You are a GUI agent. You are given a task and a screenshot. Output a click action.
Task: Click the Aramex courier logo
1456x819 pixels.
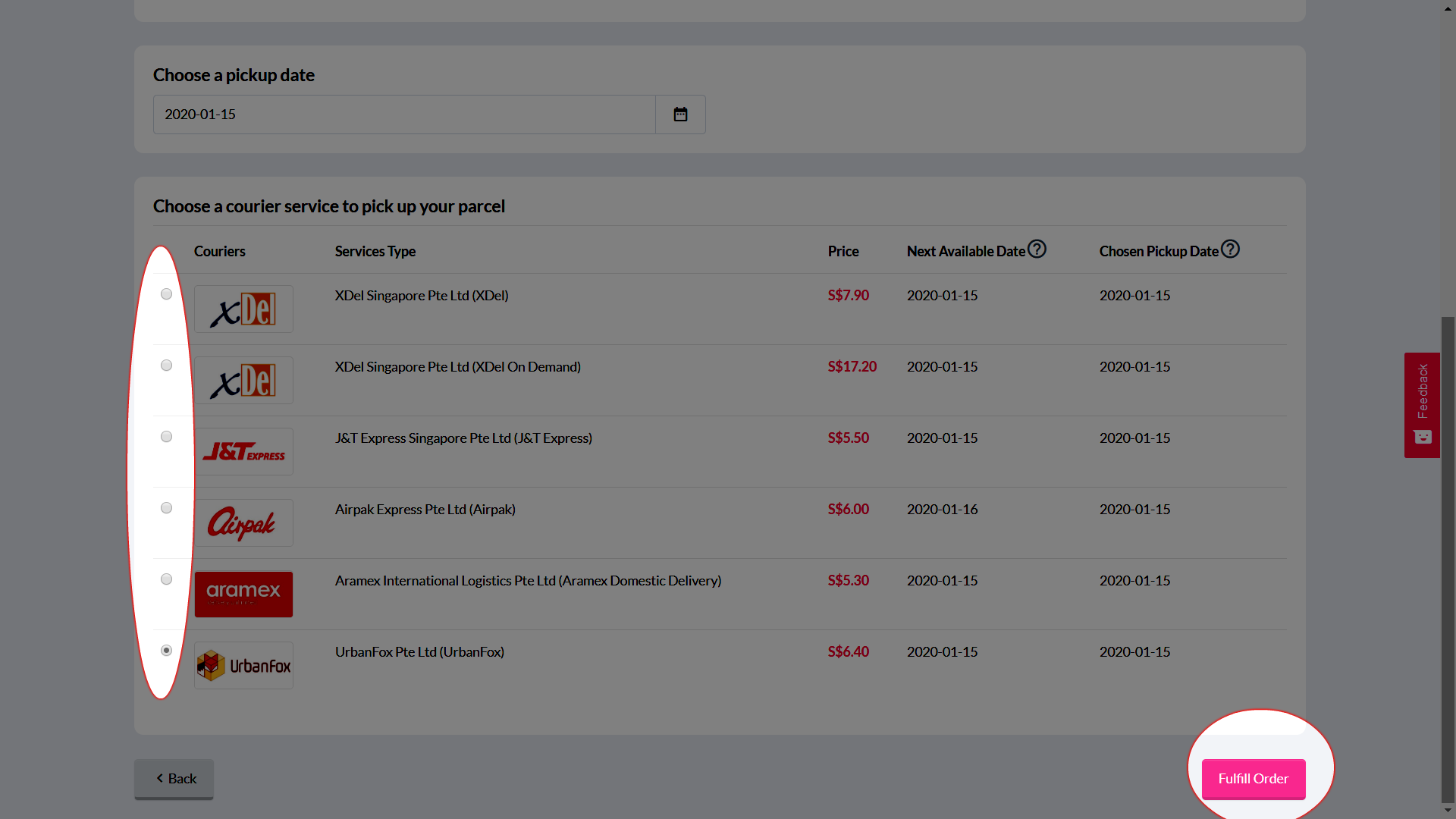243,595
